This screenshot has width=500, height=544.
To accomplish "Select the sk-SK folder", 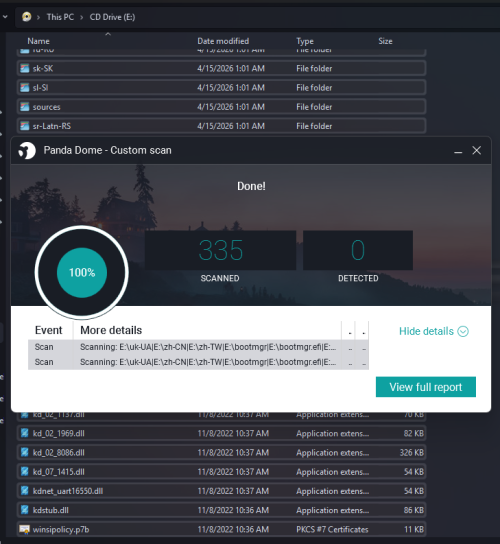I will coord(221,68).
